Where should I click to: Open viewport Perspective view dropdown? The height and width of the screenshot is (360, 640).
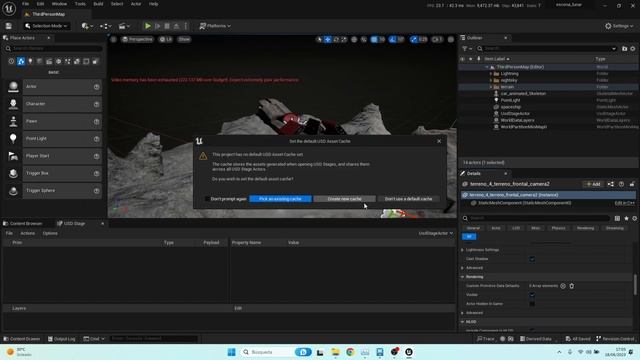coord(137,39)
